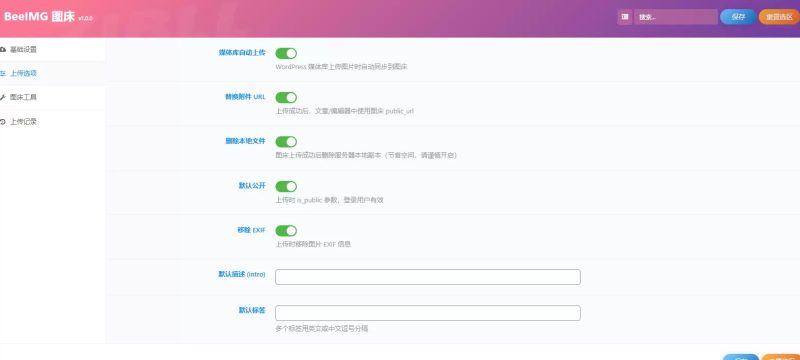Toggle the 默认公开 switch
The height and width of the screenshot is (360, 800).
coord(286,187)
